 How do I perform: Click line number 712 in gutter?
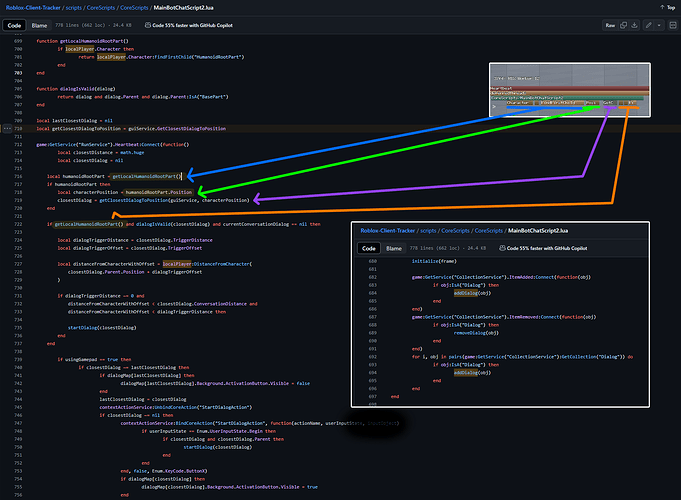click(19, 145)
